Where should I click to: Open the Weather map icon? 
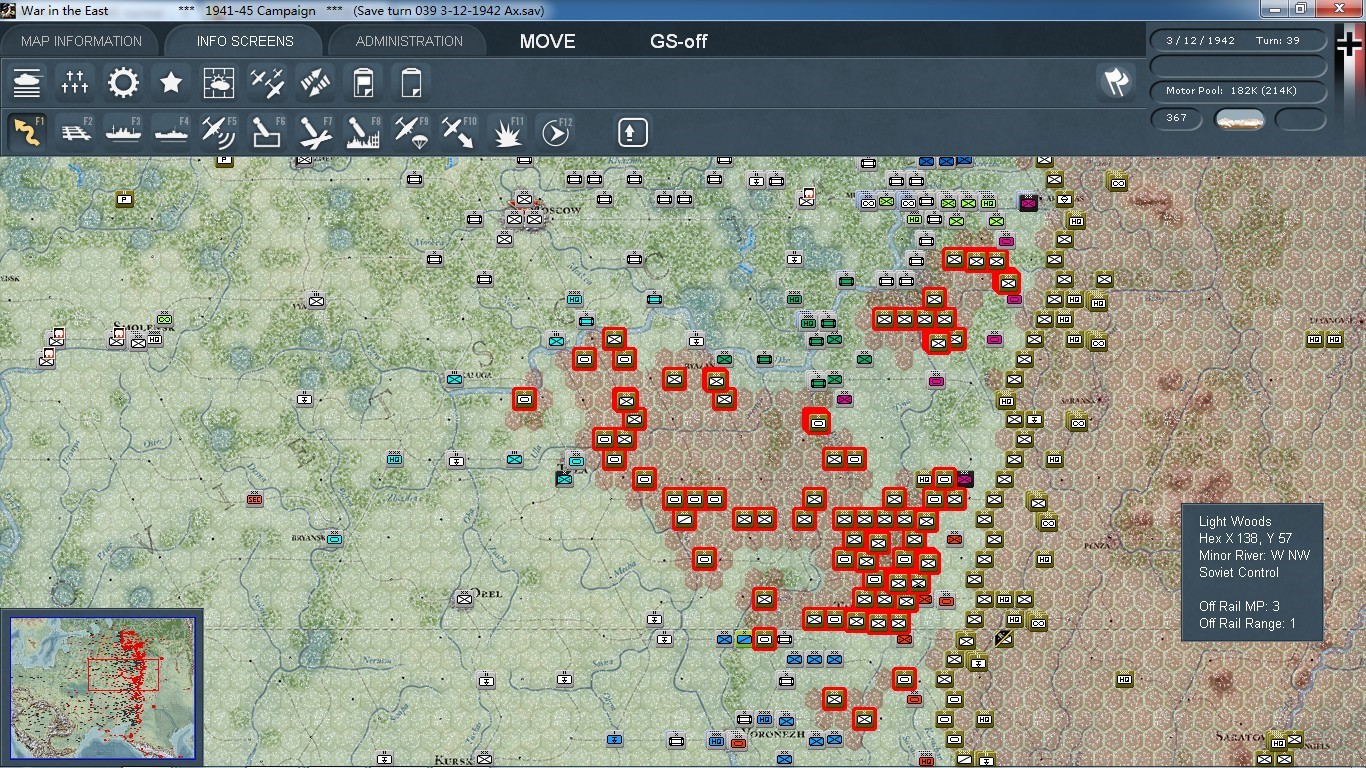click(x=219, y=82)
